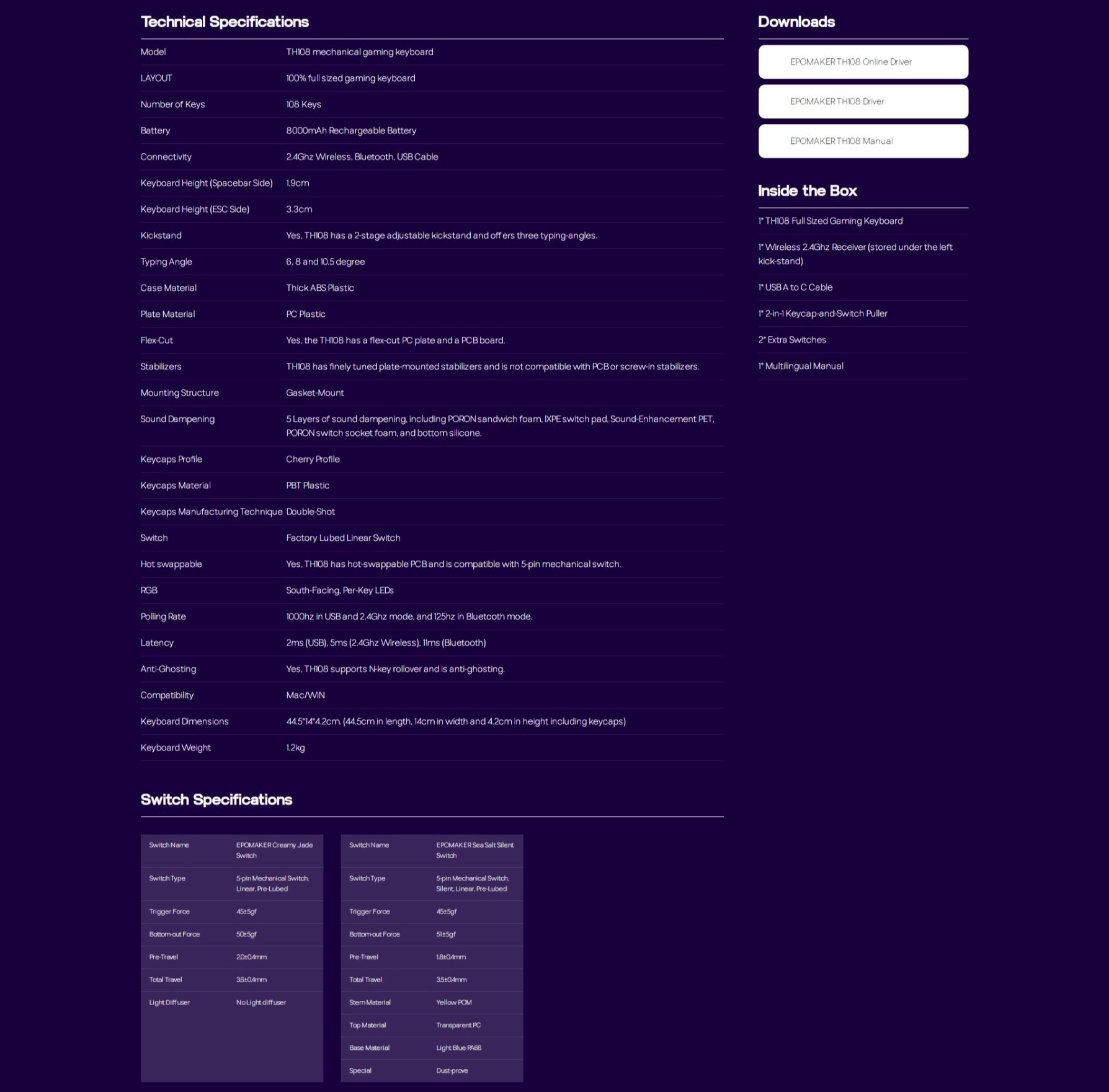Click the Technical Specifications heading
Image resolution: width=1109 pixels, height=1092 pixels.
225,22
